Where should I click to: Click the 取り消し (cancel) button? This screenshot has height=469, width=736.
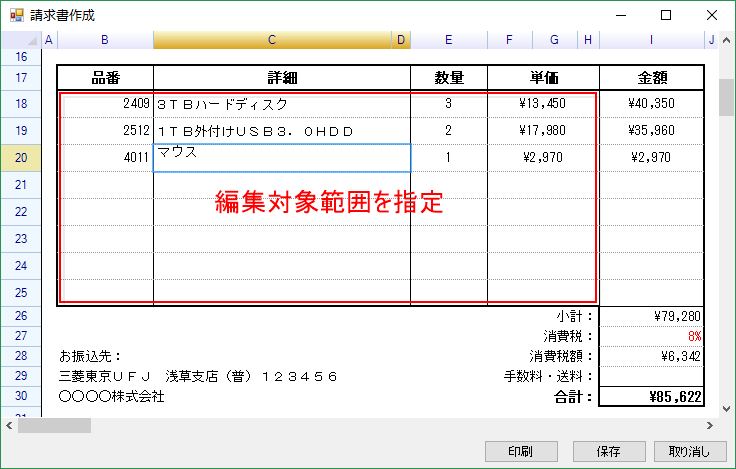tap(690, 451)
